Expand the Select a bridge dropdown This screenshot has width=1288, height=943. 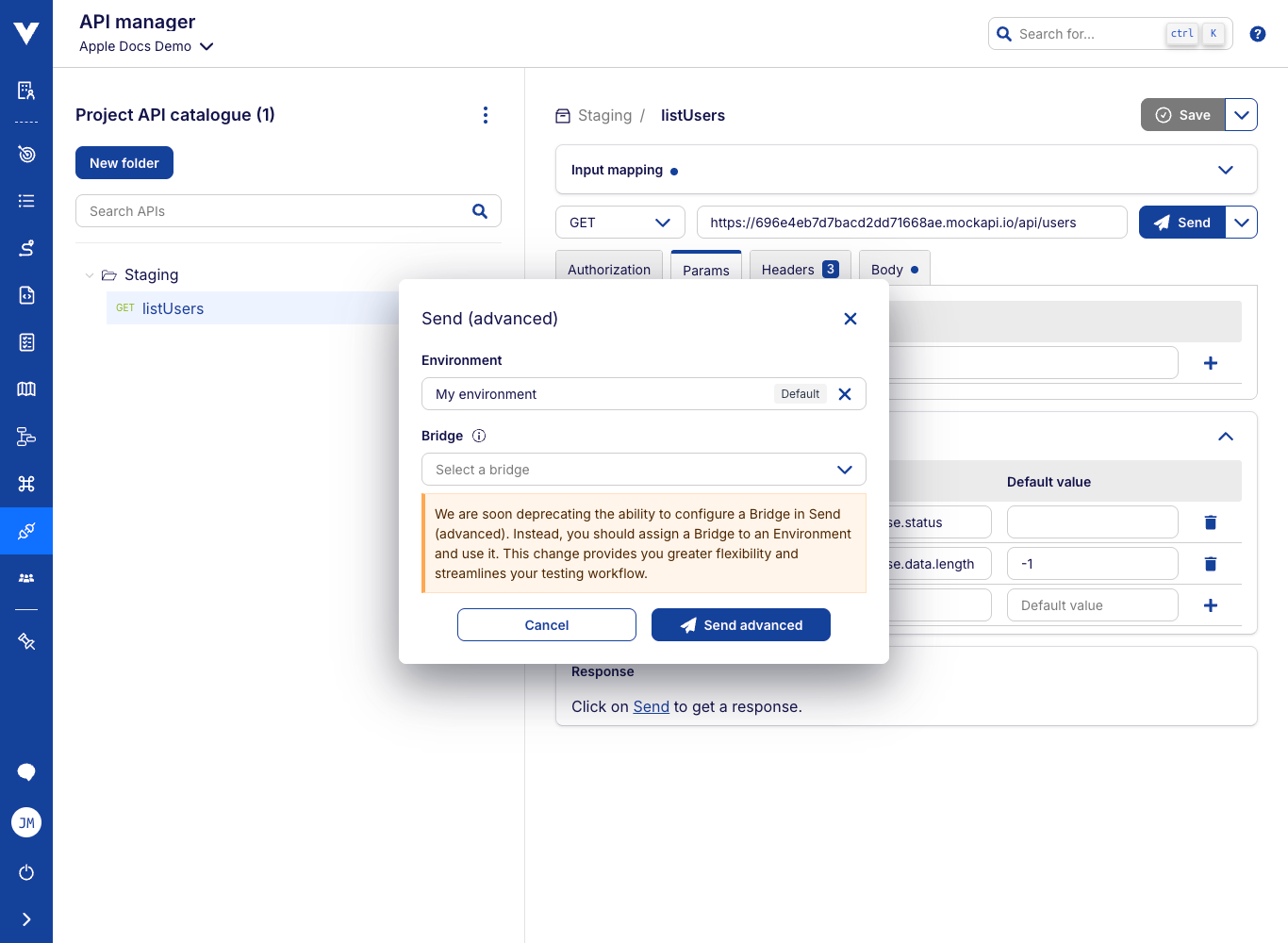644,469
